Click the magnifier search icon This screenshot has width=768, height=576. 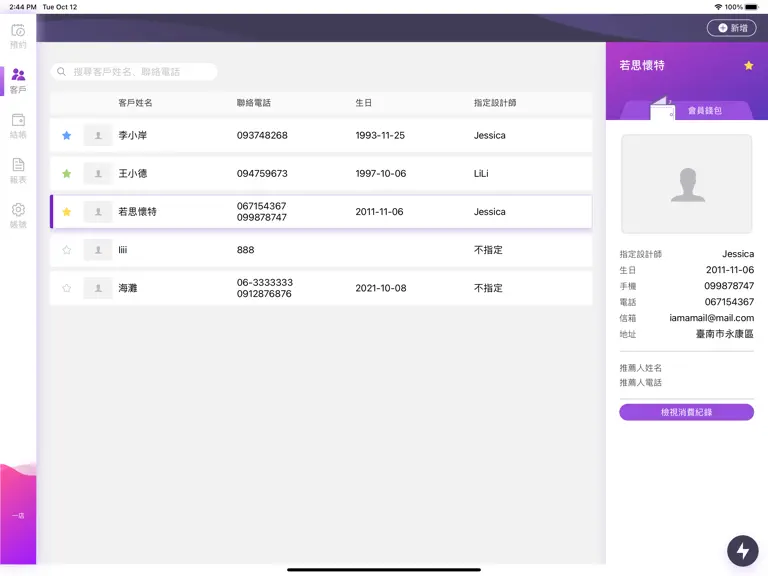[61, 72]
